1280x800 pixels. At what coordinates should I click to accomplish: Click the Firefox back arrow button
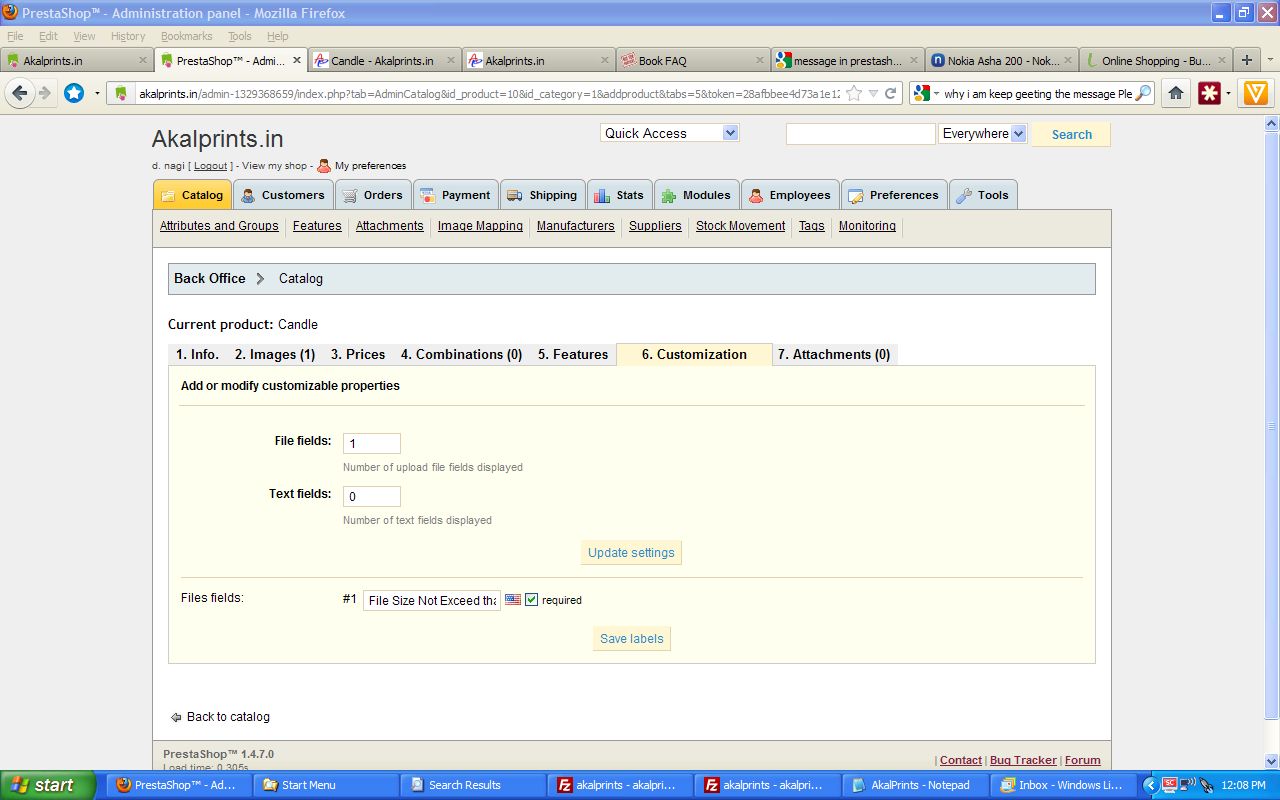pyautogui.click(x=19, y=93)
